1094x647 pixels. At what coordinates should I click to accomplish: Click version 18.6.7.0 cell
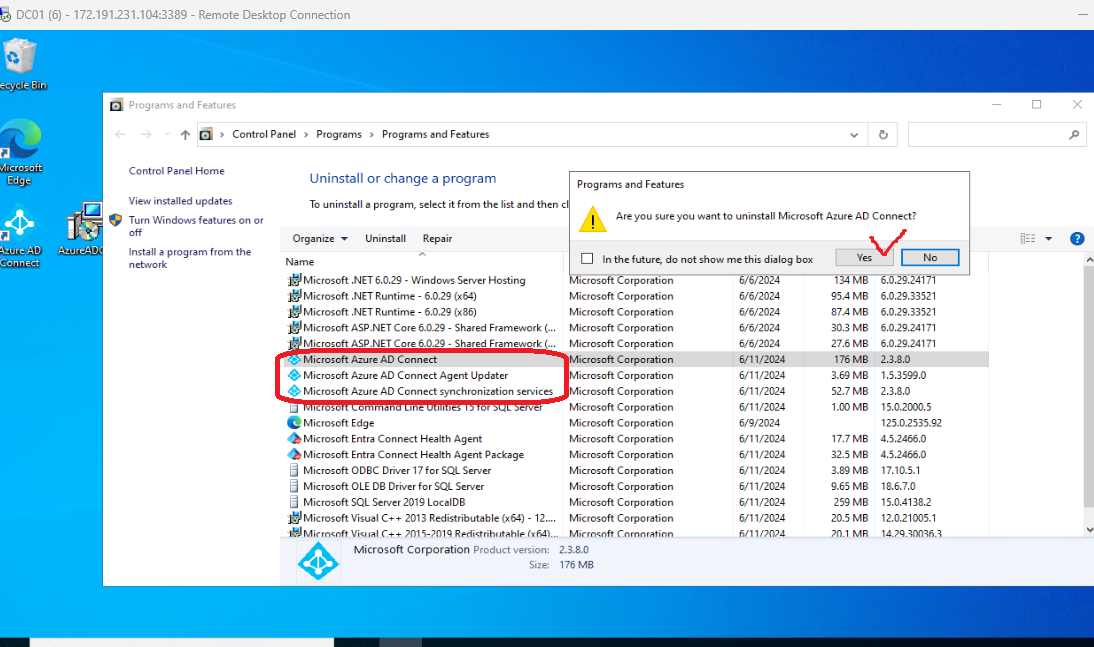pyautogui.click(x=898, y=486)
